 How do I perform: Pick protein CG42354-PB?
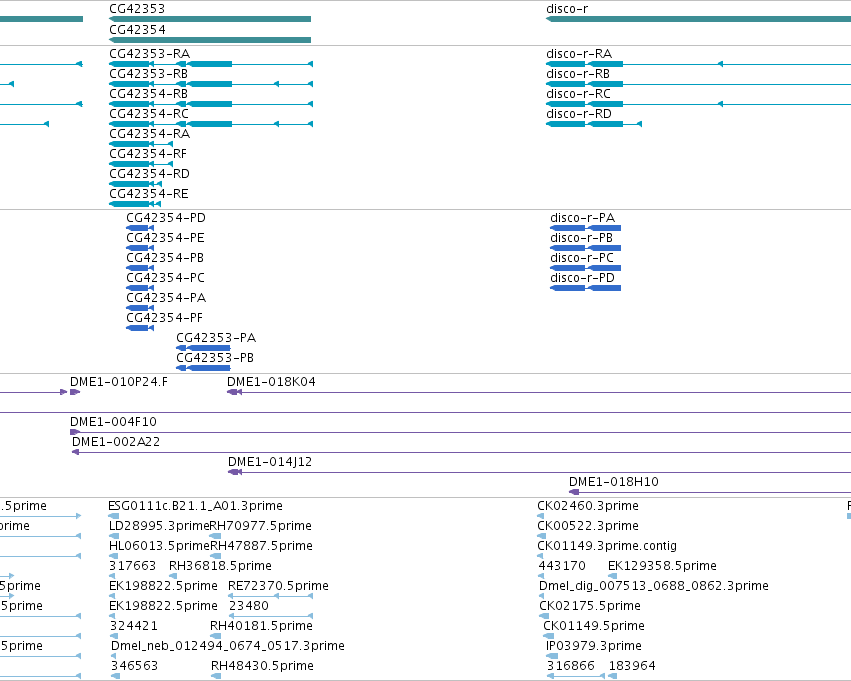[x=140, y=268]
